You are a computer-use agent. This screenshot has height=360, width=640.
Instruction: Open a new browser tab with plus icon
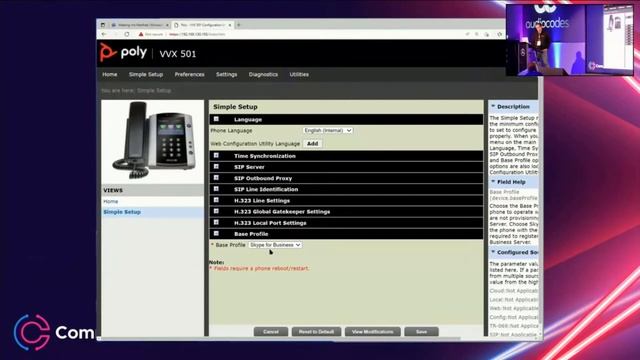point(239,25)
